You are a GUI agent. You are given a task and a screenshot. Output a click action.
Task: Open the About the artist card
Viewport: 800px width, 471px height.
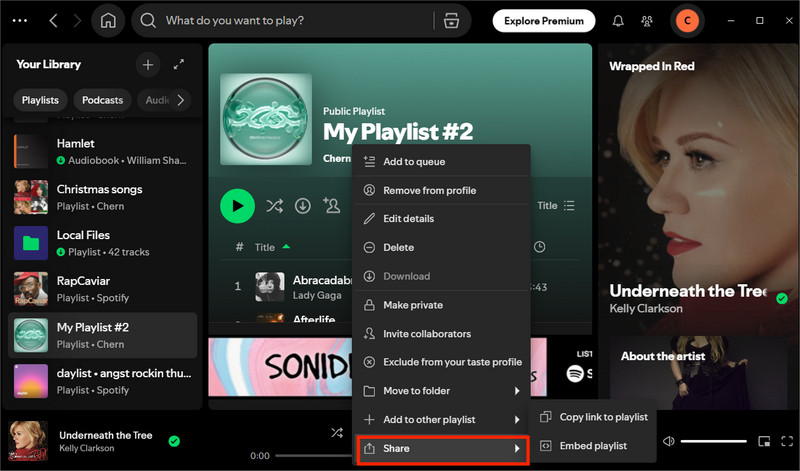click(x=699, y=372)
